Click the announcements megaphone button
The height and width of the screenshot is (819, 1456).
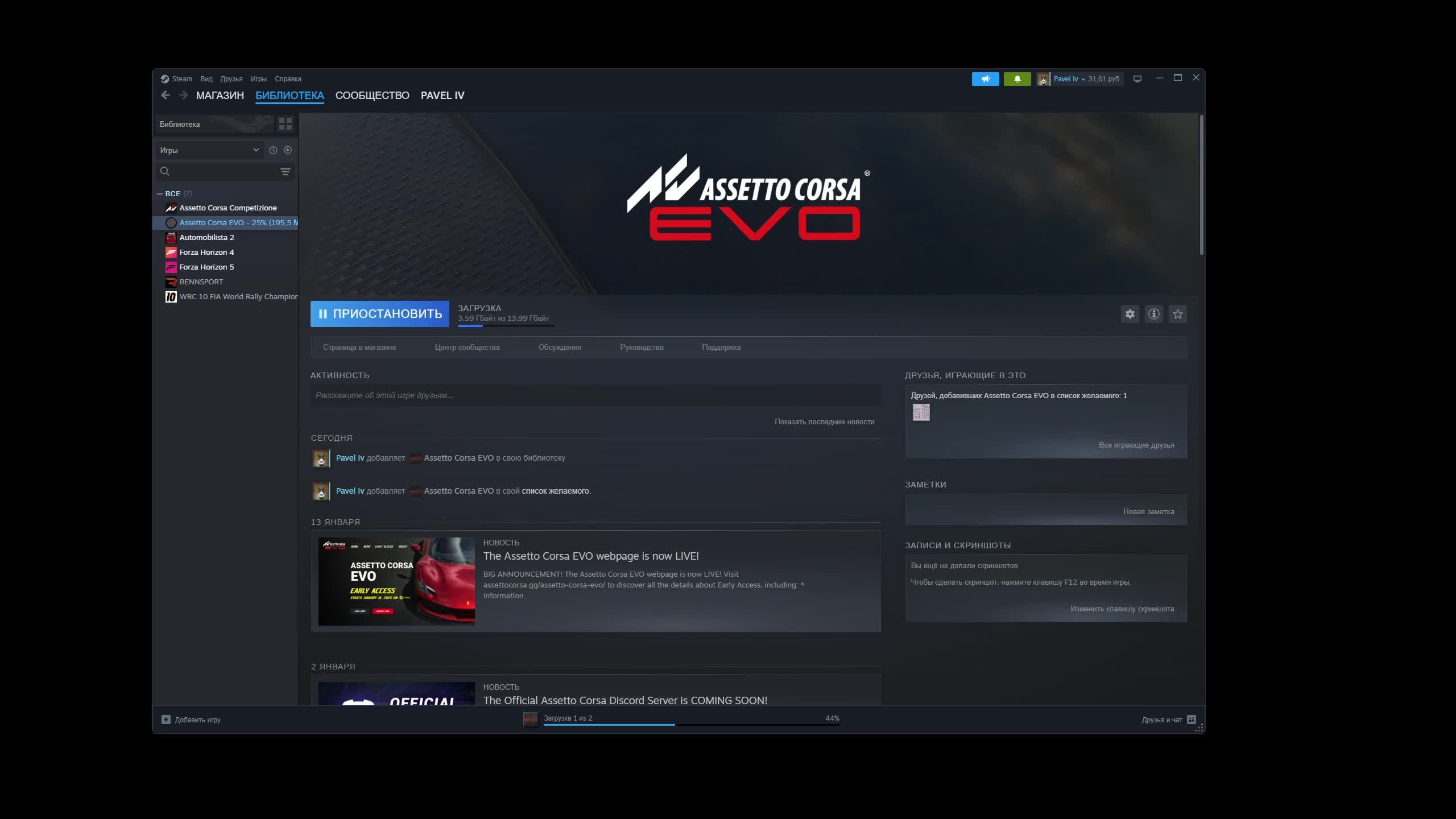tap(985, 79)
